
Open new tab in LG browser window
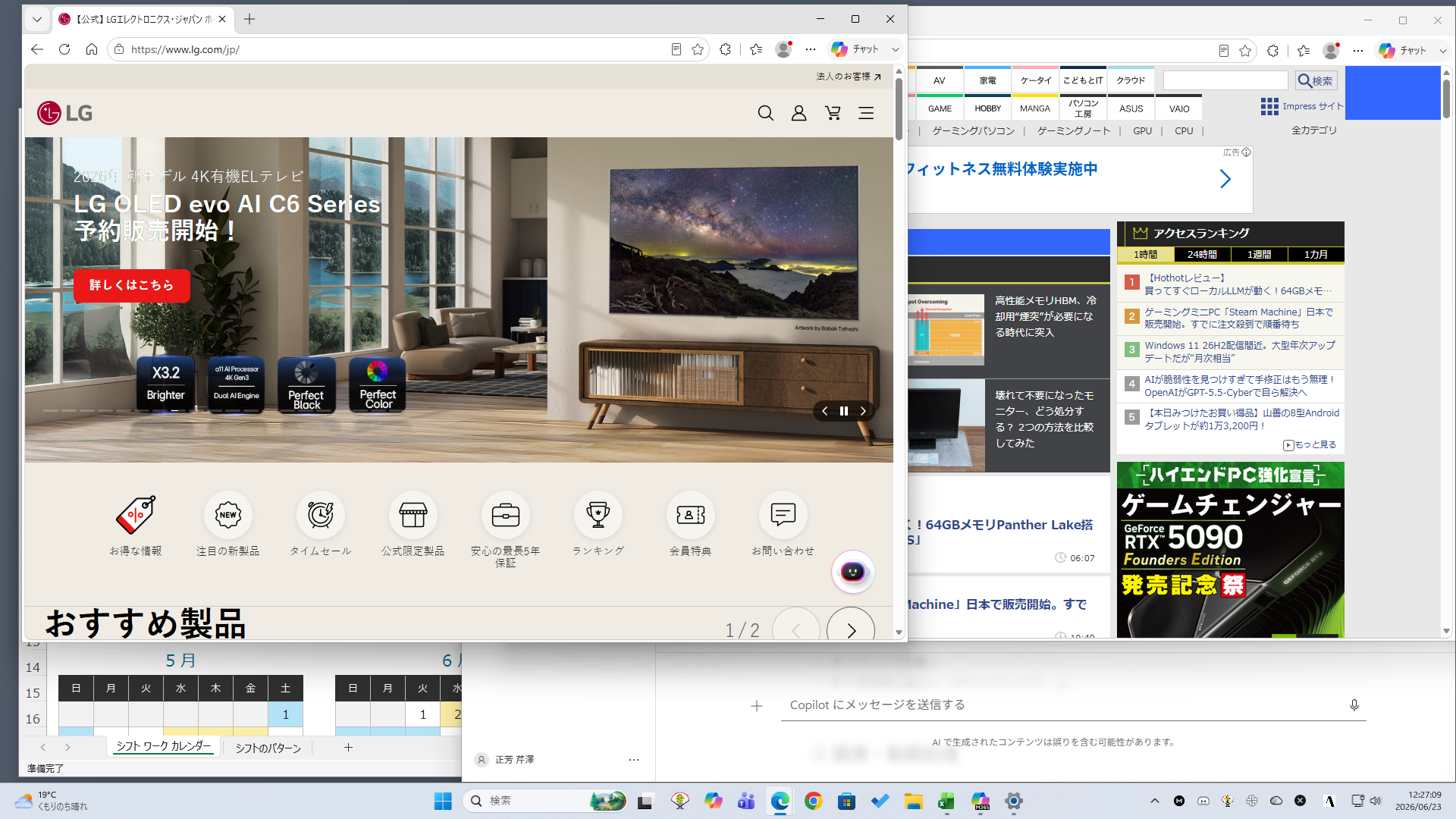249,19
